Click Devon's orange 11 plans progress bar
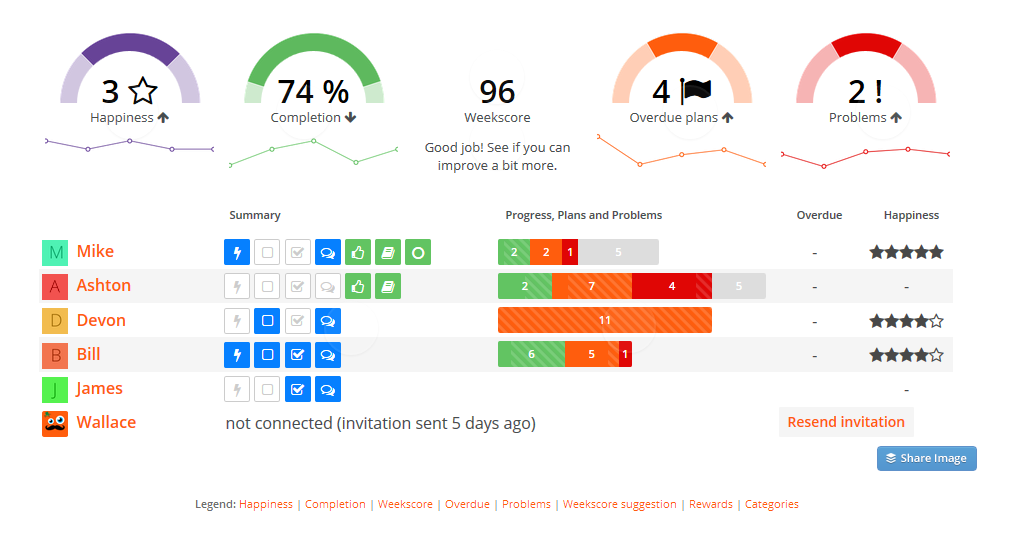The image size is (1012, 533). [x=604, y=320]
